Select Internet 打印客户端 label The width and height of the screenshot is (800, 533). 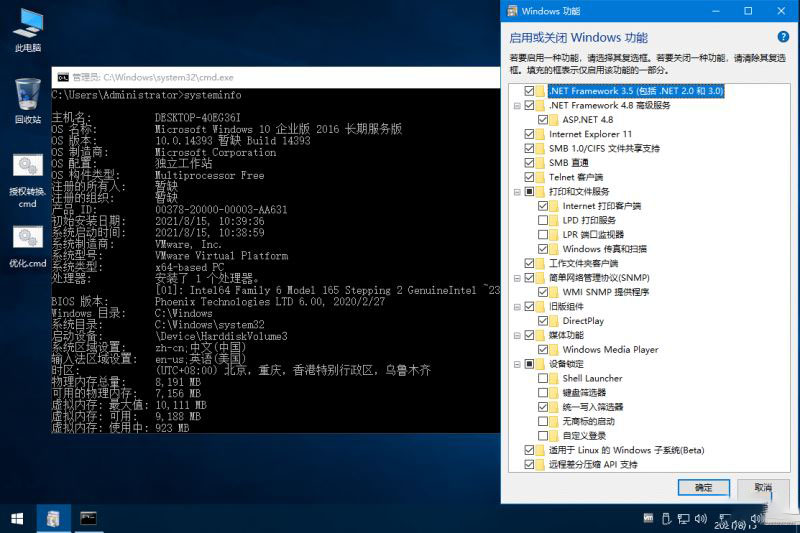602,206
